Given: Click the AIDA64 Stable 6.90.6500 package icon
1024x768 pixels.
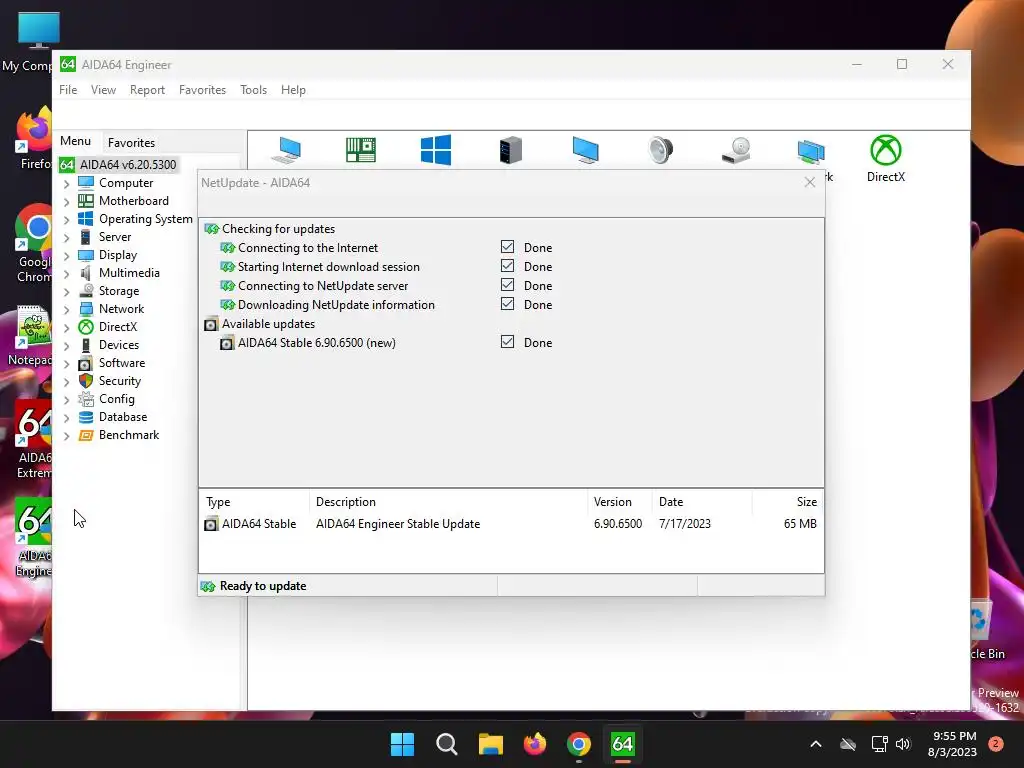Looking at the screenshot, I should pos(227,343).
